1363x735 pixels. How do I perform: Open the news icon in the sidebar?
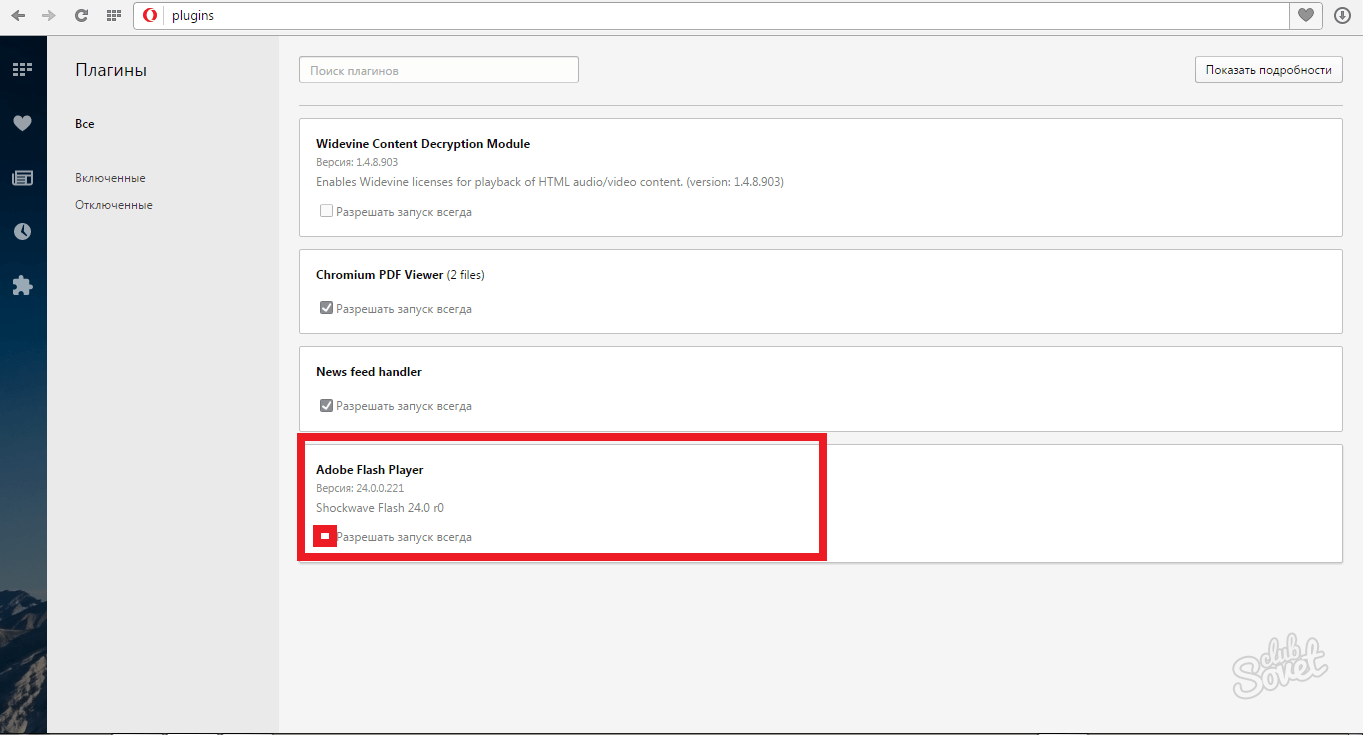(x=22, y=178)
